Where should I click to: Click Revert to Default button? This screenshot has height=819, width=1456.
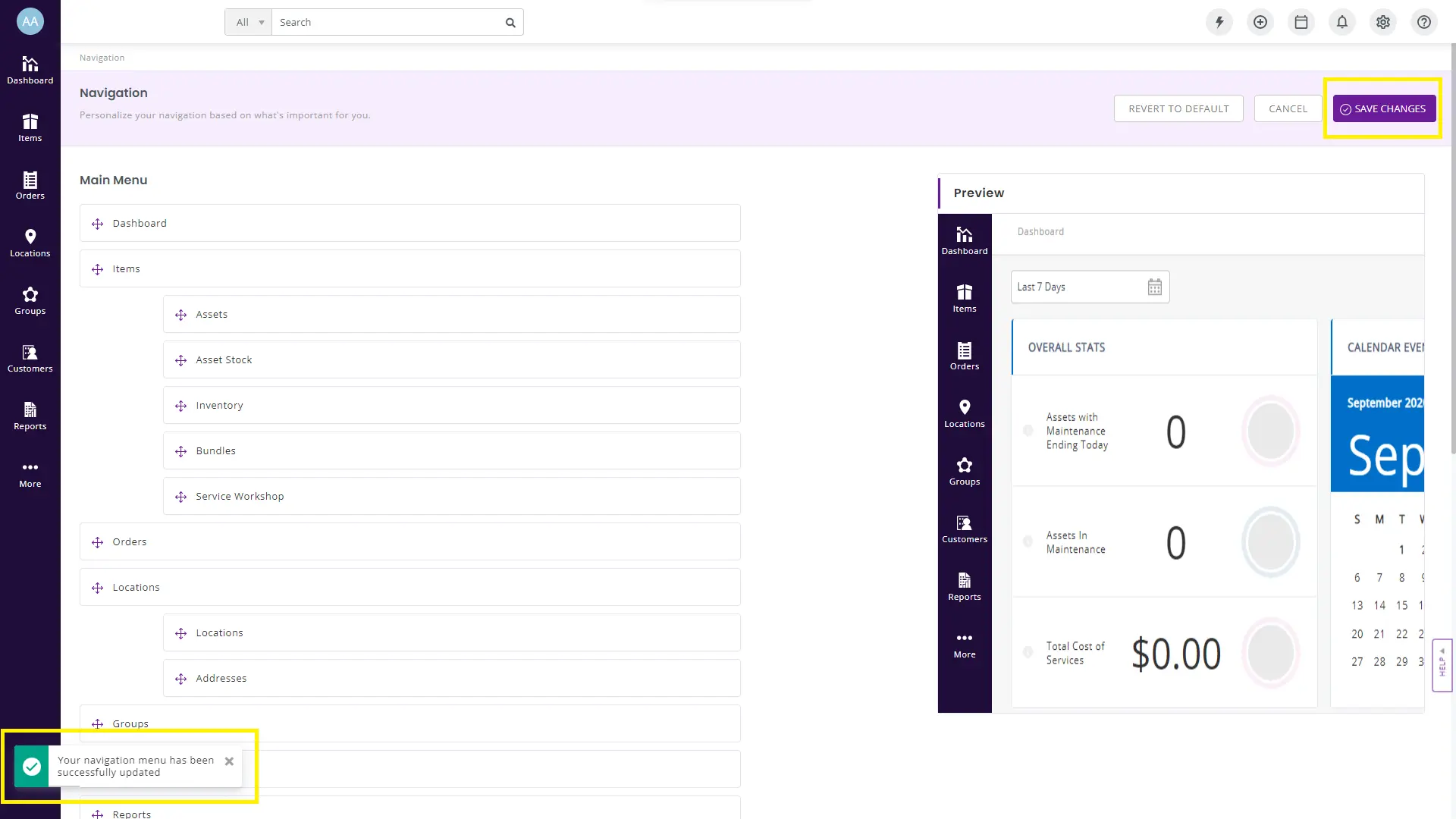[x=1178, y=108]
